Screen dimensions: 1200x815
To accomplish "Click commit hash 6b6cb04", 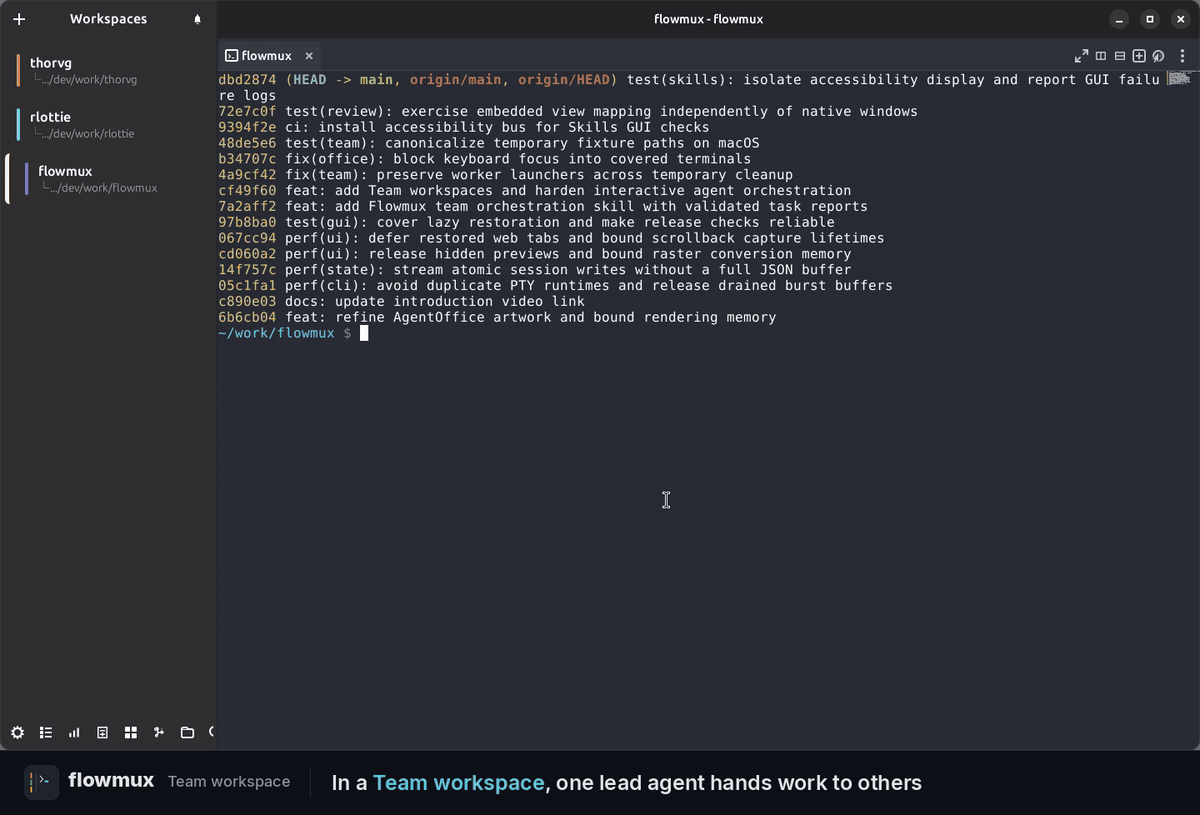I will 247,318.
